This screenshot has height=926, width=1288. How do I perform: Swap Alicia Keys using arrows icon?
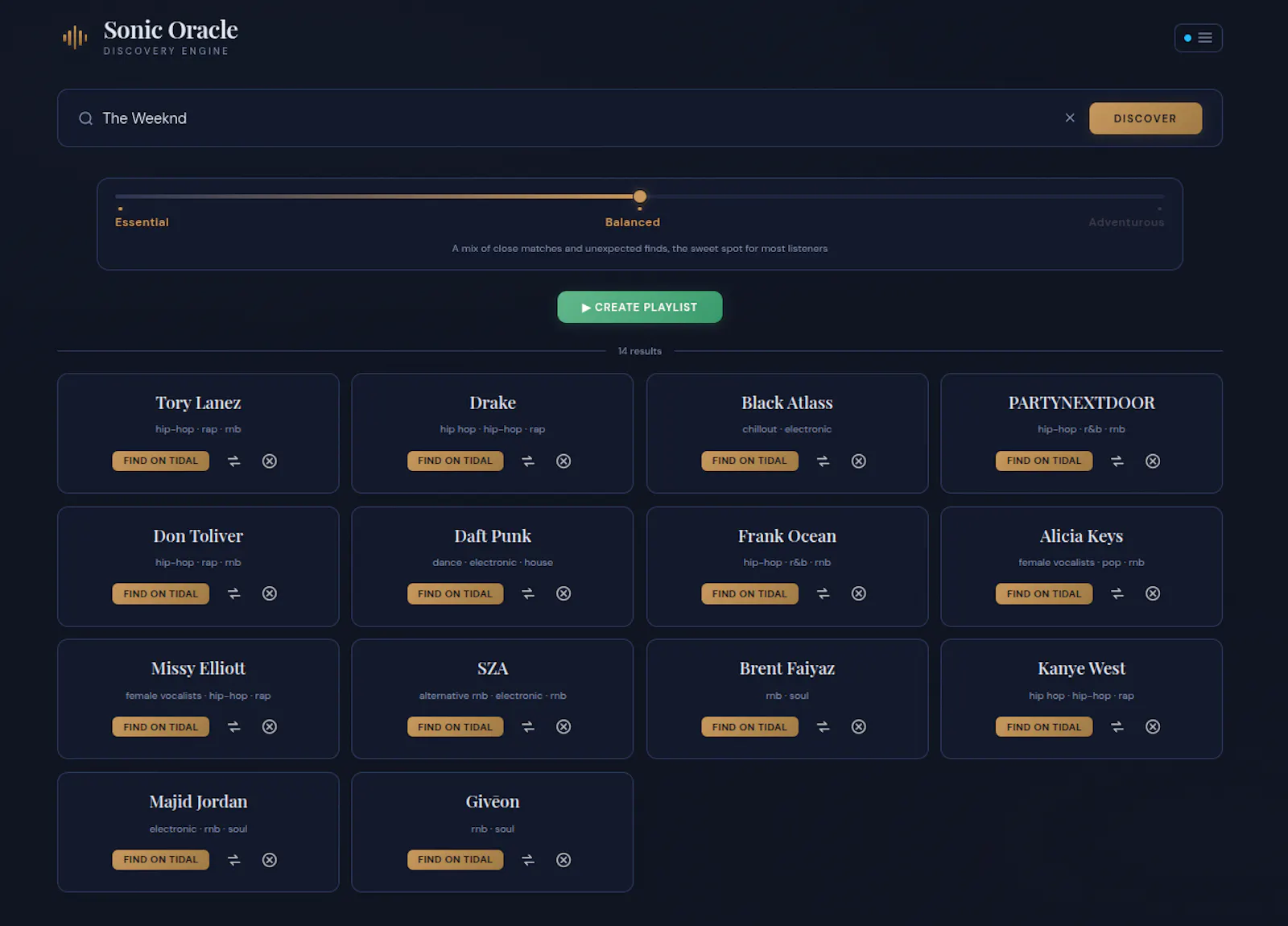point(1117,593)
